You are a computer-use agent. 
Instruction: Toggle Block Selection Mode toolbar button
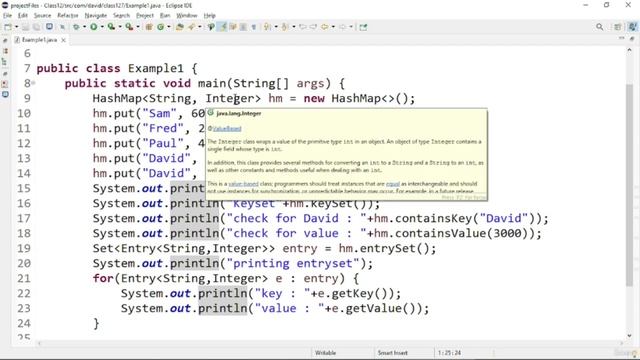pyautogui.click(x=243, y=27)
